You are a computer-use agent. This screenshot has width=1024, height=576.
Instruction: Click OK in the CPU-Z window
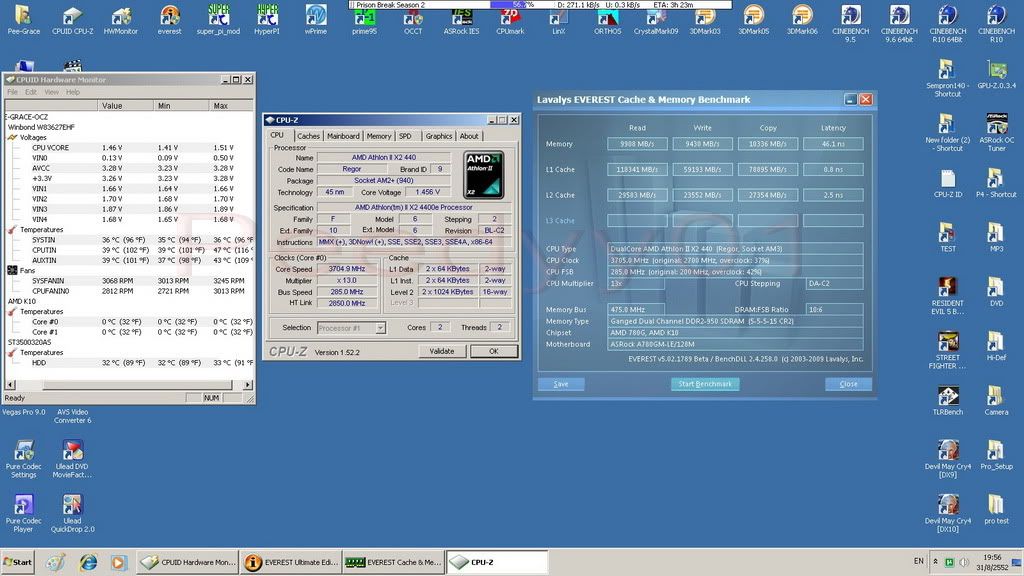coord(494,351)
